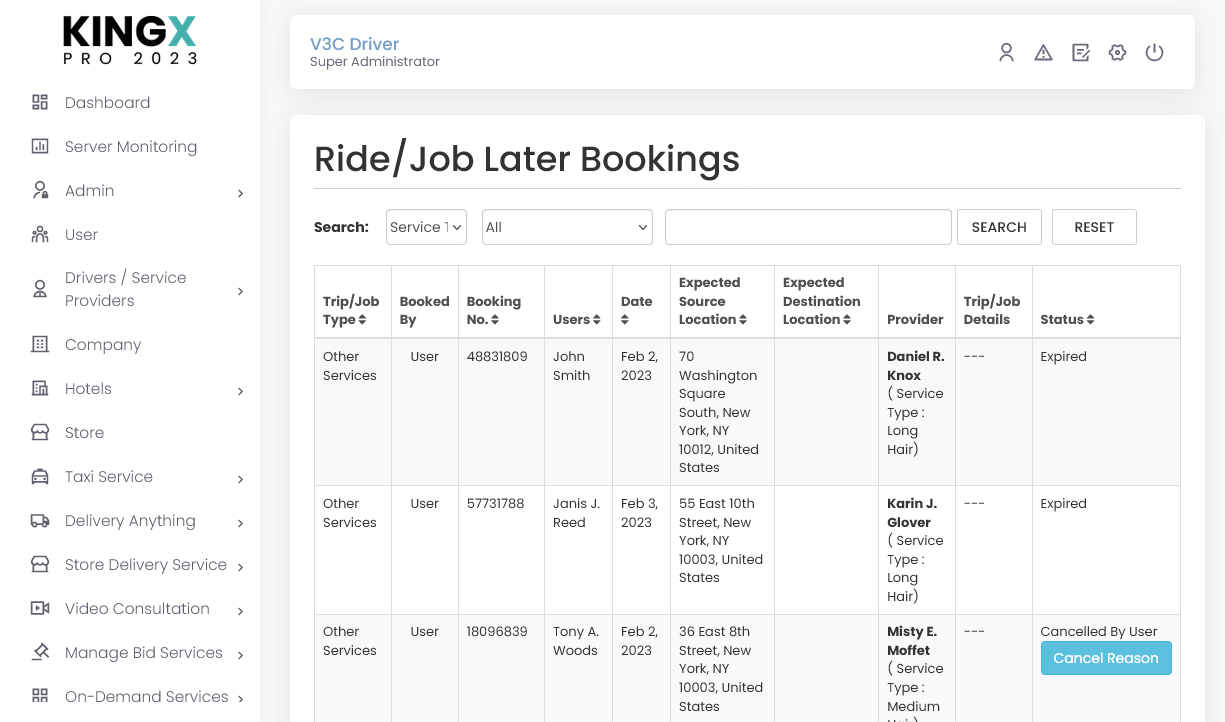Click the Cancel Reason button
This screenshot has width=1225, height=722.
(x=1105, y=658)
